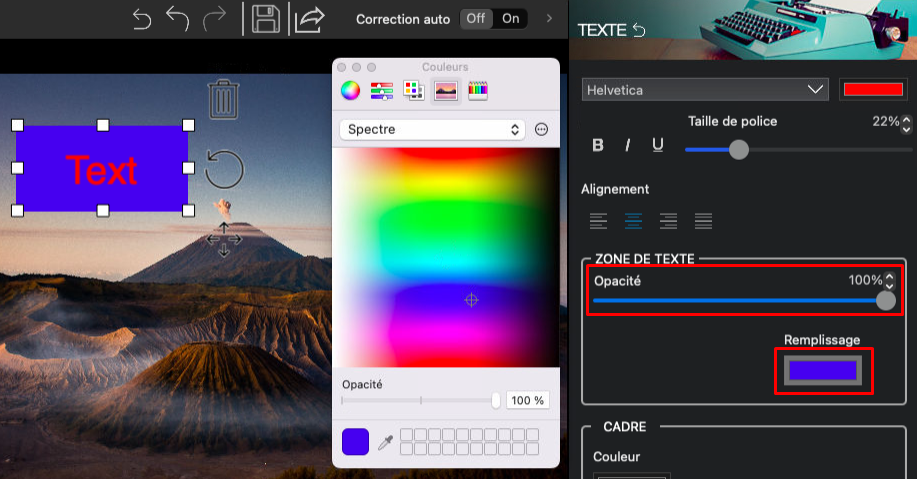Image resolution: width=917 pixels, height=479 pixels.
Task: Justify the text alignment
Action: click(704, 220)
